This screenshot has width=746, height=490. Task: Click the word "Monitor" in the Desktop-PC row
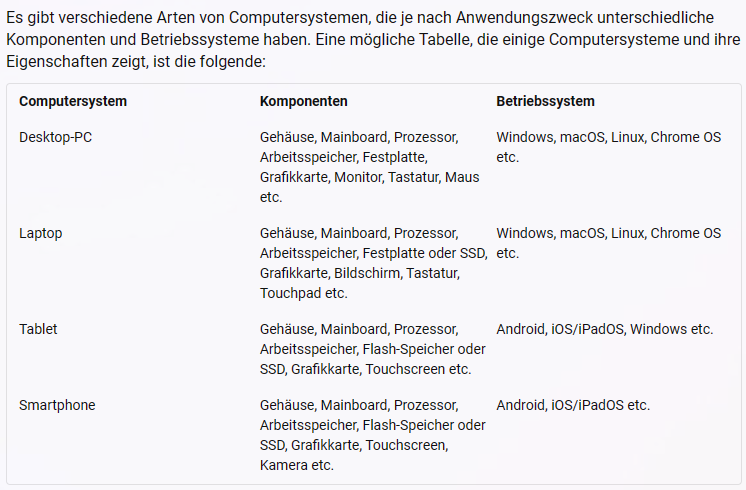click(x=358, y=177)
